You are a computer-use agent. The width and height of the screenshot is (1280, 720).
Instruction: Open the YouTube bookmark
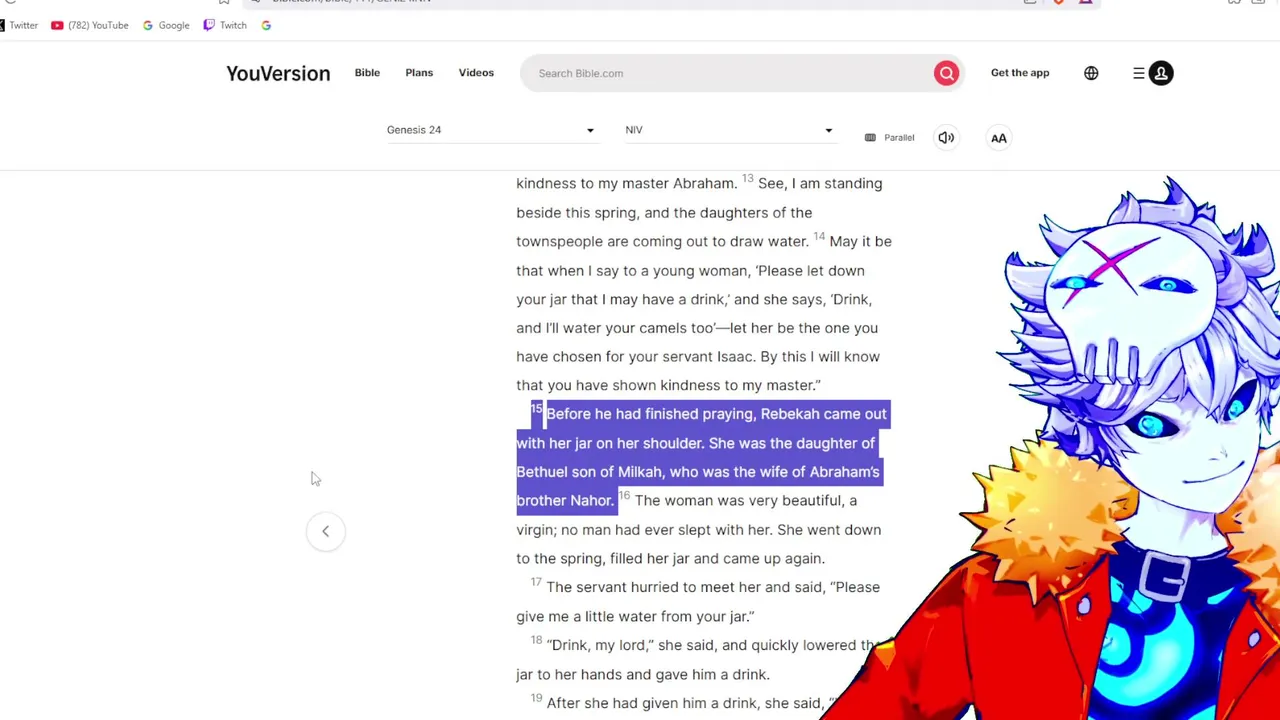90,25
